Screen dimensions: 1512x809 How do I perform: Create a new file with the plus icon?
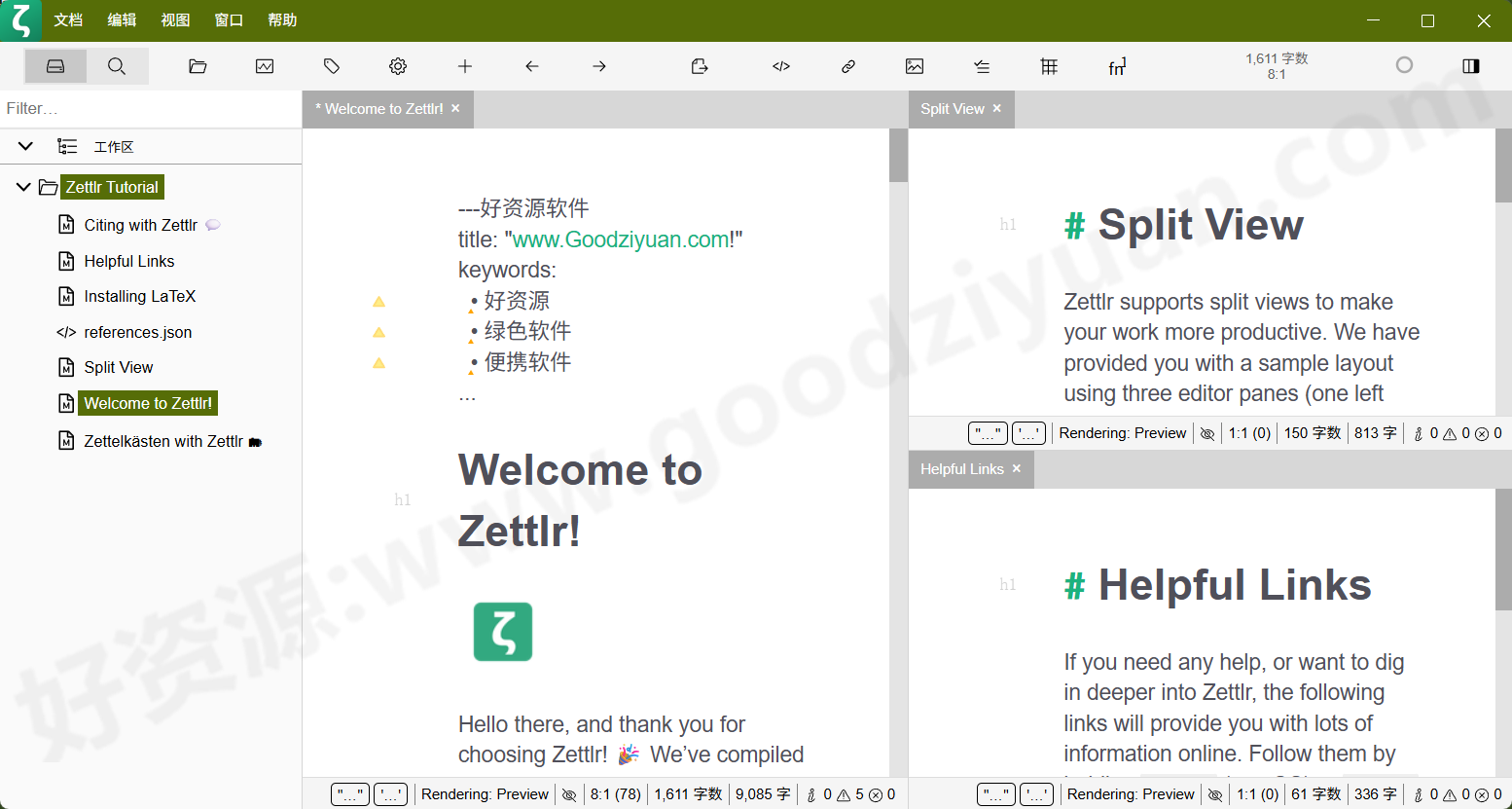(x=464, y=66)
